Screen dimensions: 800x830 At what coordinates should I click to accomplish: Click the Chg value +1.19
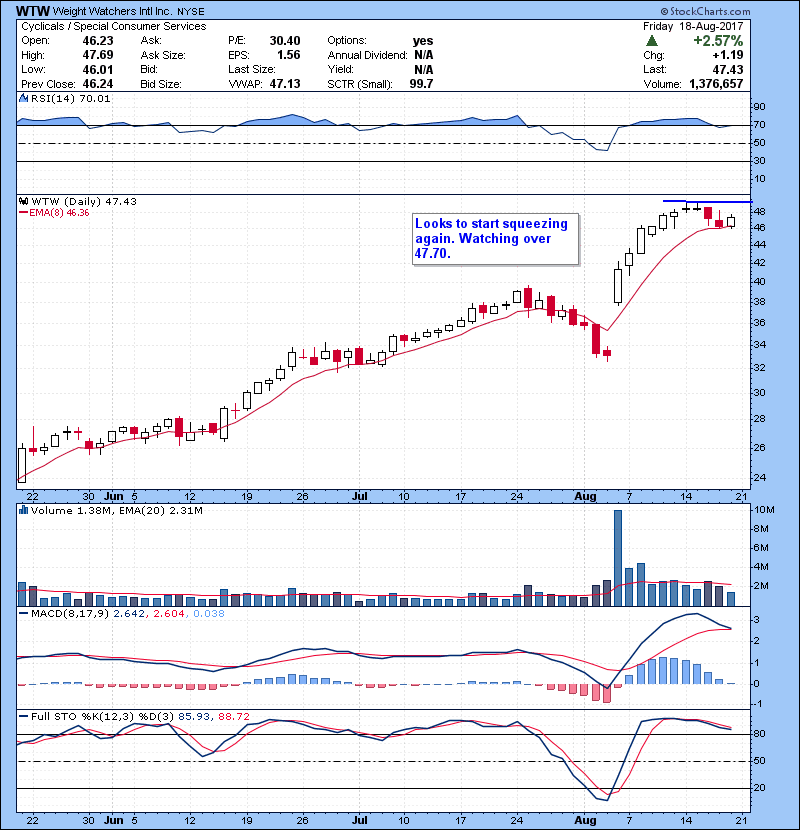(727, 55)
